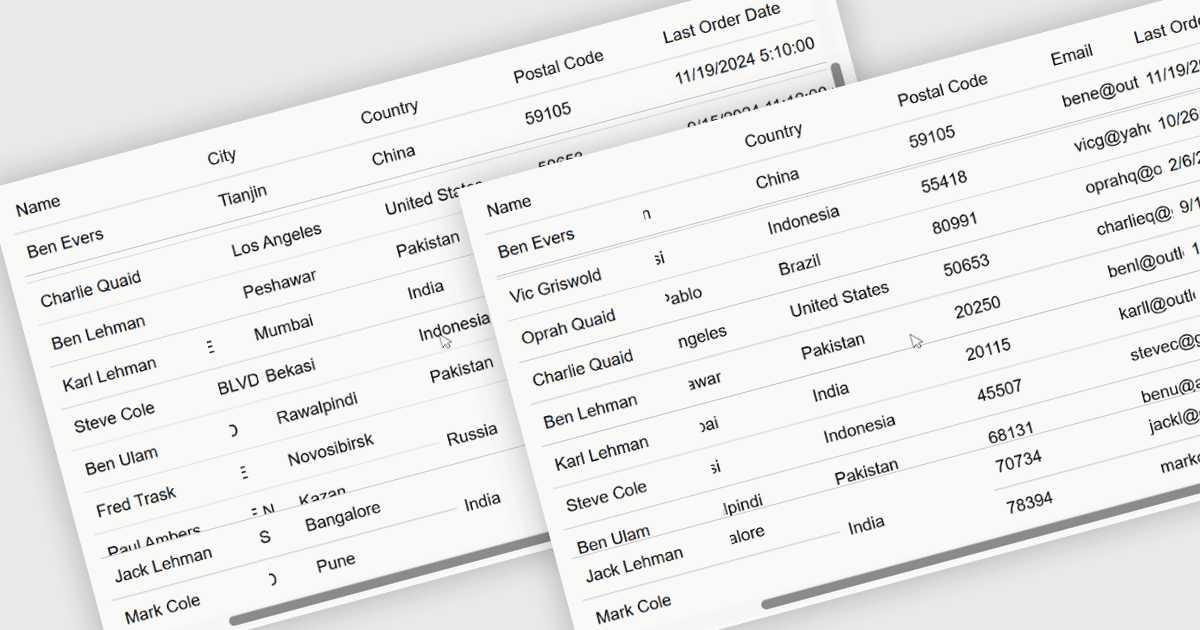Image resolution: width=1200 pixels, height=630 pixels.
Task: Select China cell in right grid
Action: pos(777,180)
